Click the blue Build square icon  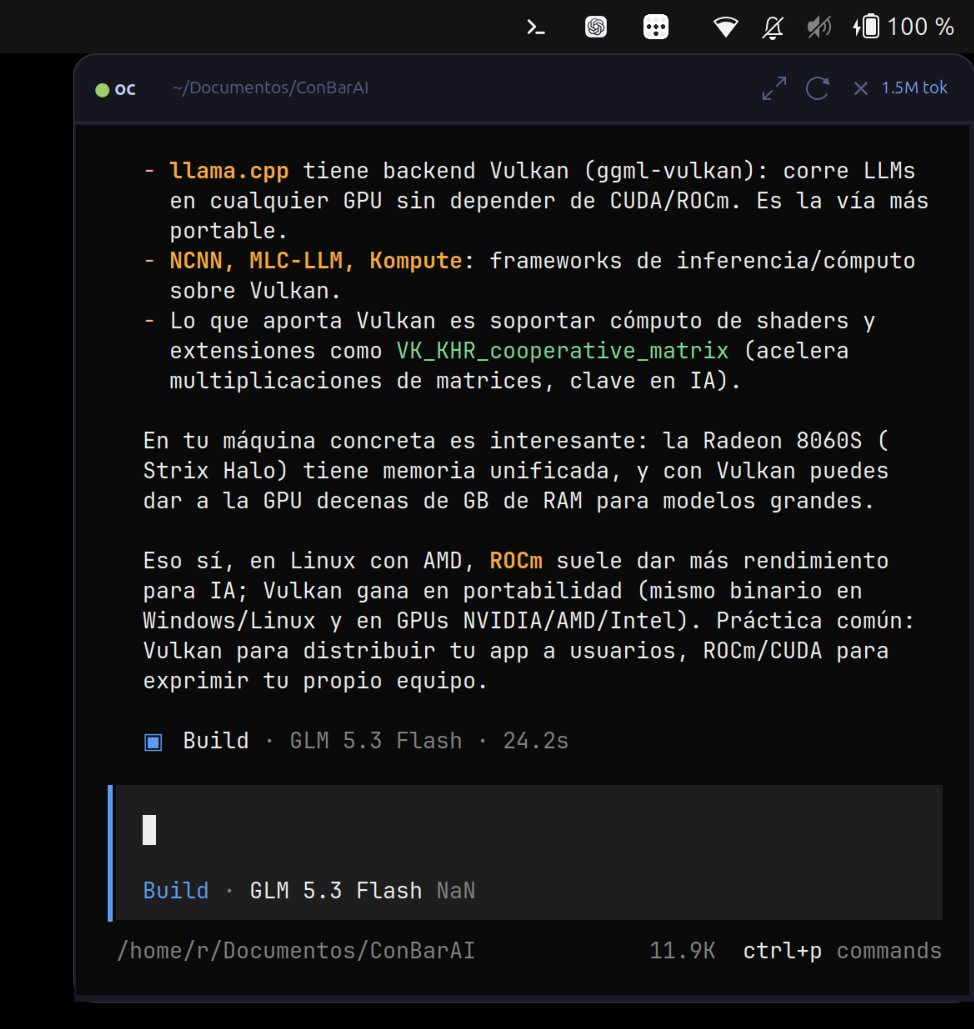click(153, 742)
